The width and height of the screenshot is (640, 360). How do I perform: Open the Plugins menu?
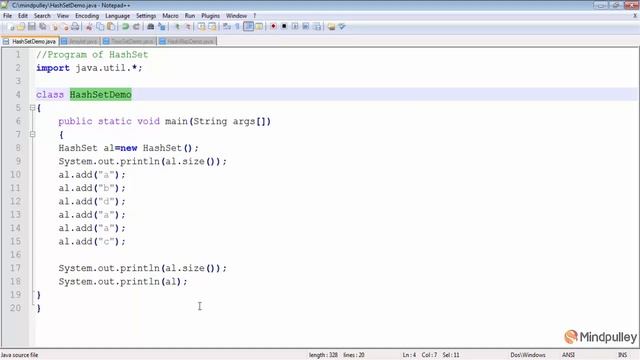pyautogui.click(x=210, y=16)
